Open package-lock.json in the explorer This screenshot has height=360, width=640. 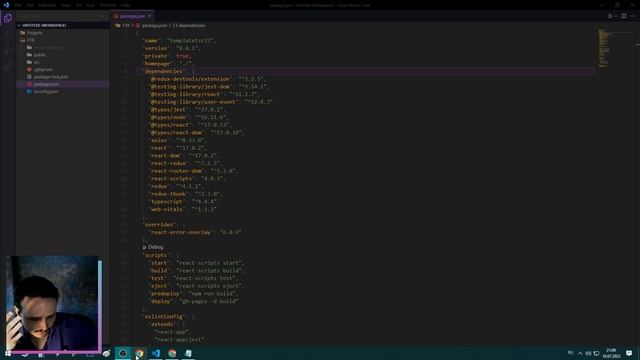point(51,77)
